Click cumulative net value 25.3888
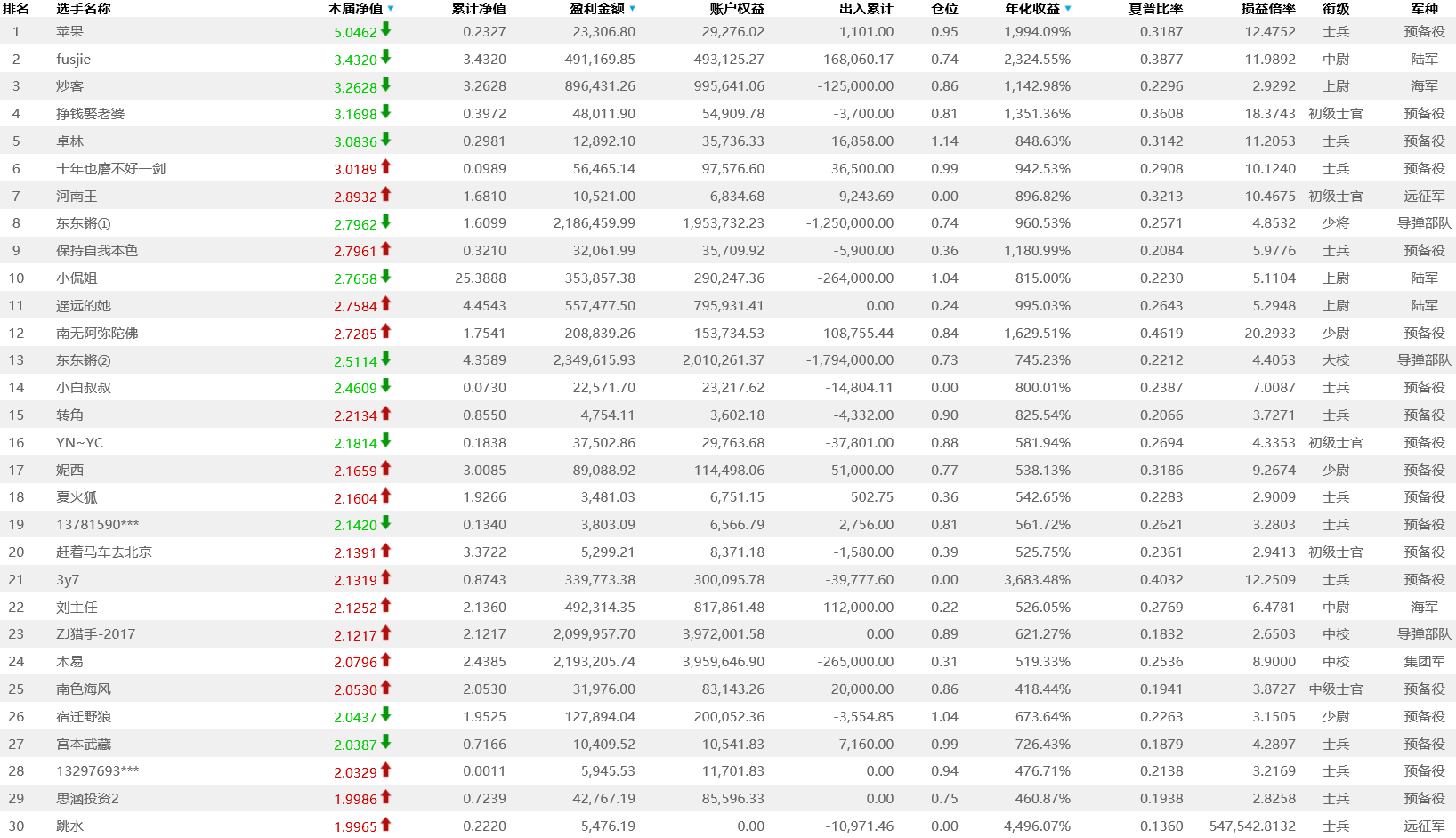 click(481, 278)
